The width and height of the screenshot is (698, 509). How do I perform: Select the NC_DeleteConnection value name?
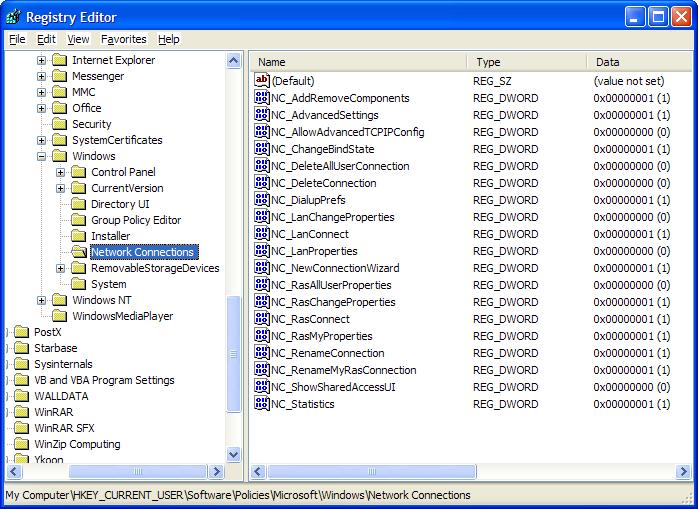(x=324, y=183)
